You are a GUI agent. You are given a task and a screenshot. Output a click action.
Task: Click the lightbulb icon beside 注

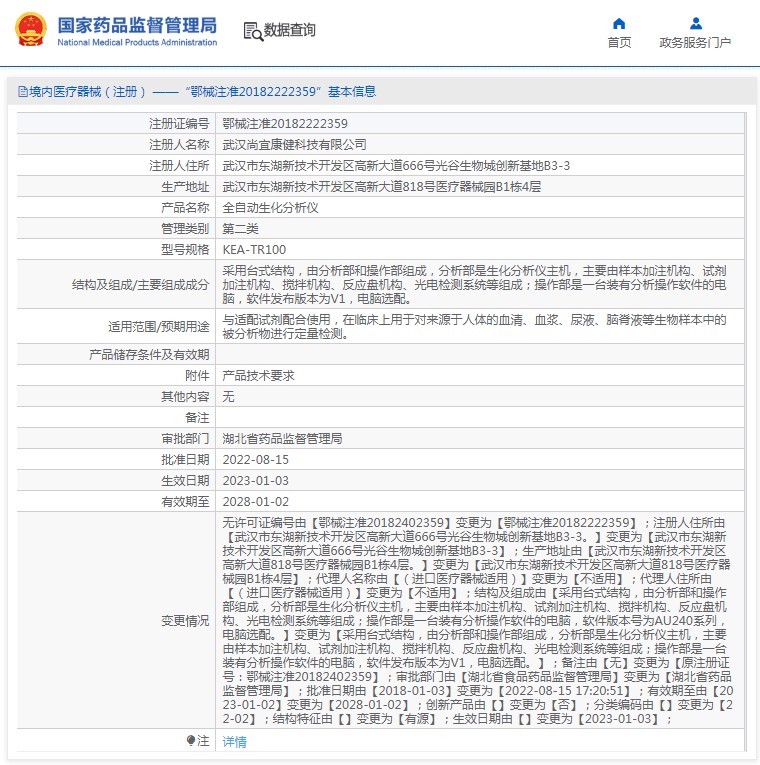tap(191, 741)
